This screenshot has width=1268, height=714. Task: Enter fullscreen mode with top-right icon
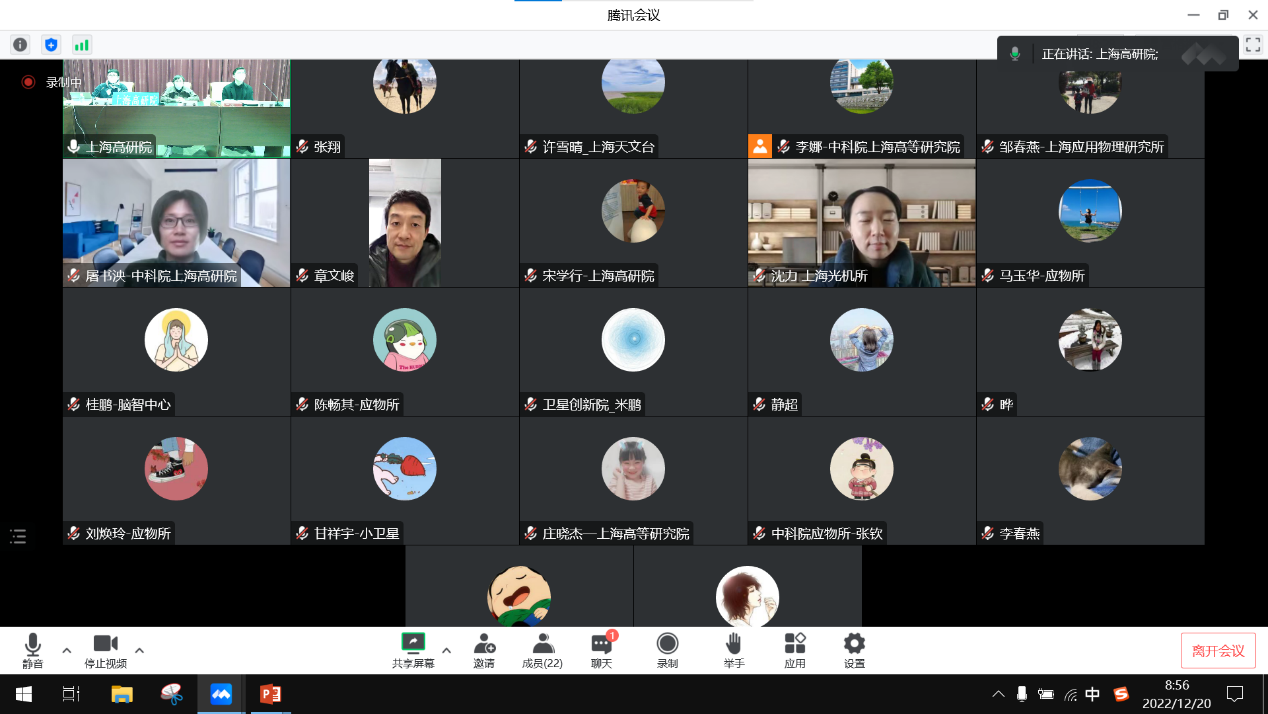click(1252, 44)
